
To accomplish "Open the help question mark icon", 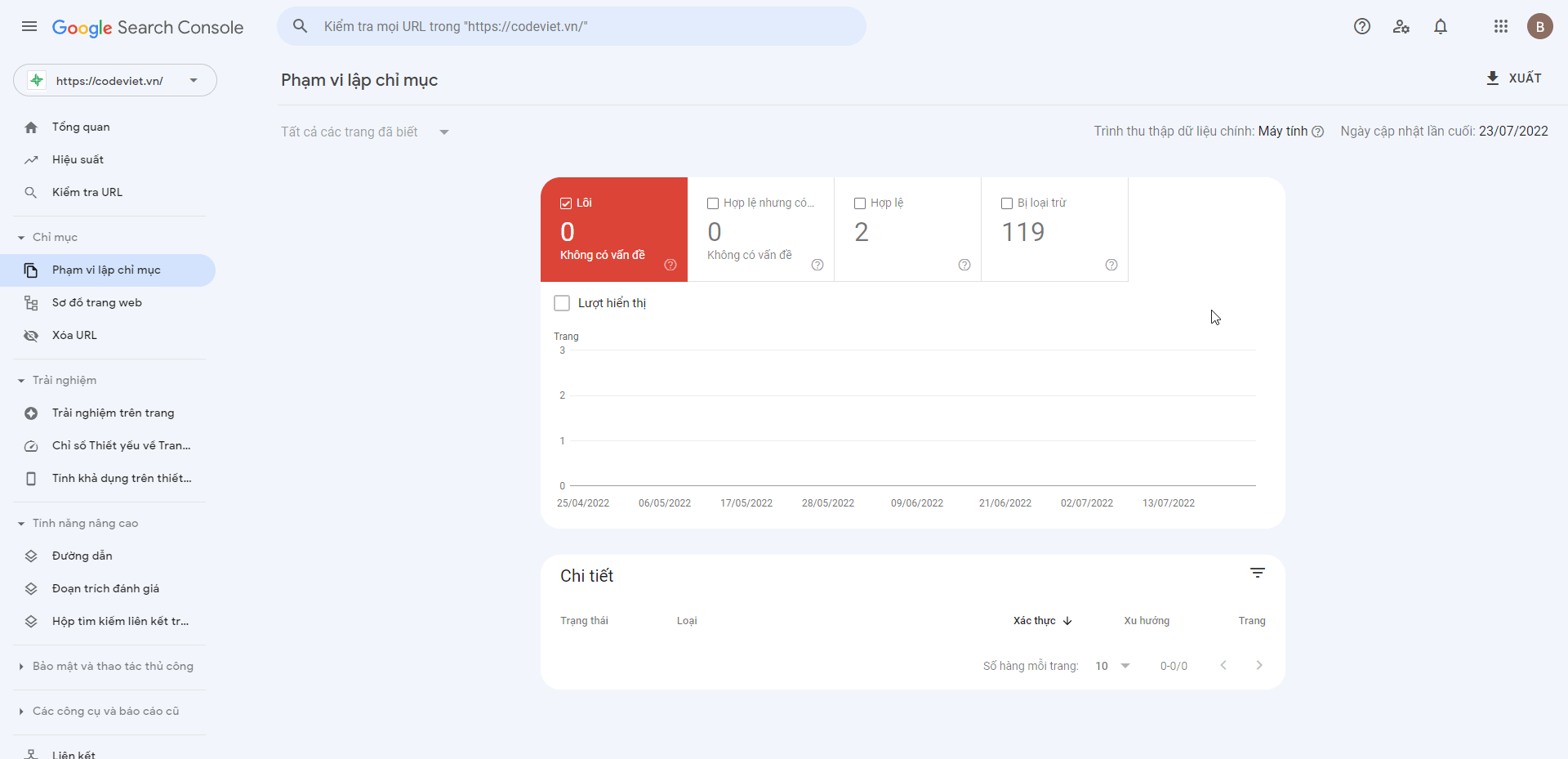I will [1361, 26].
